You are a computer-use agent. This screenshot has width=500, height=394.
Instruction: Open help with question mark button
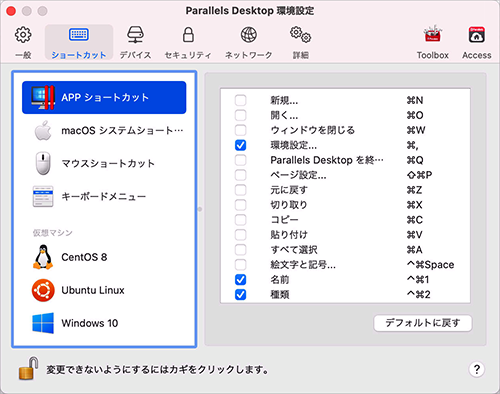pos(477,369)
